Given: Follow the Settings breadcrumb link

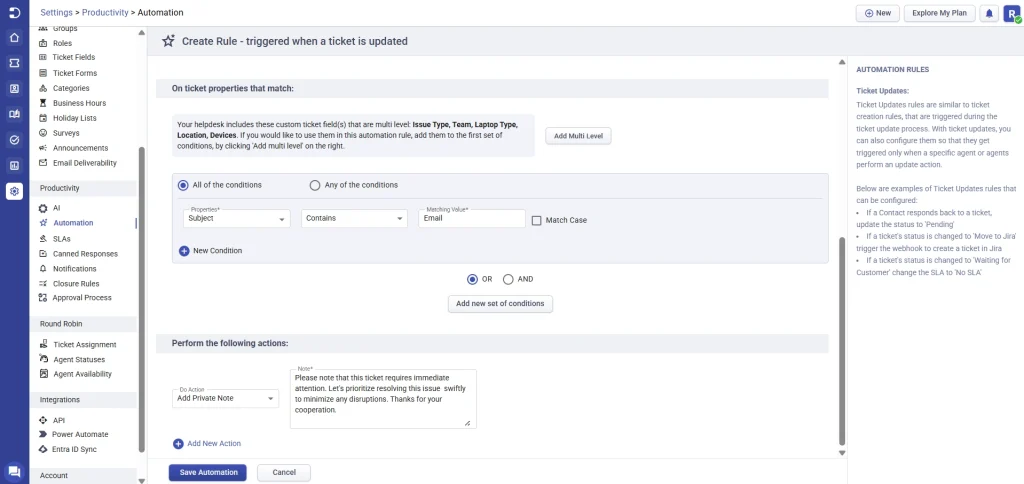Looking at the screenshot, I should [56, 12].
